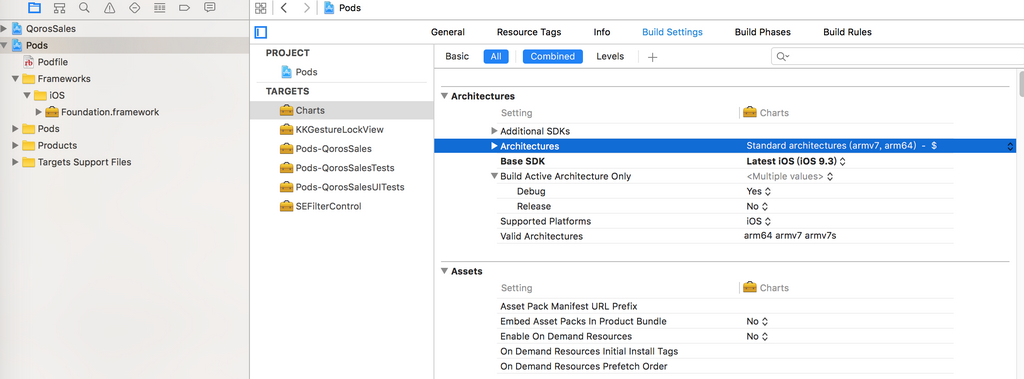Switch to the General tab
Viewport: 1024px width, 379px height.
[x=448, y=32]
